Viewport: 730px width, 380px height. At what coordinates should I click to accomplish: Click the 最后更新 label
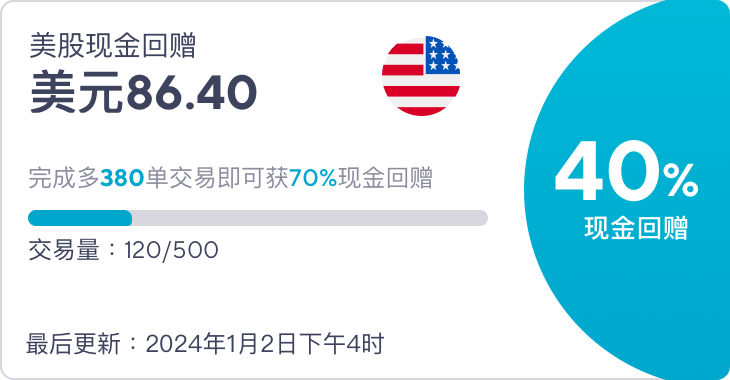(x=73, y=344)
